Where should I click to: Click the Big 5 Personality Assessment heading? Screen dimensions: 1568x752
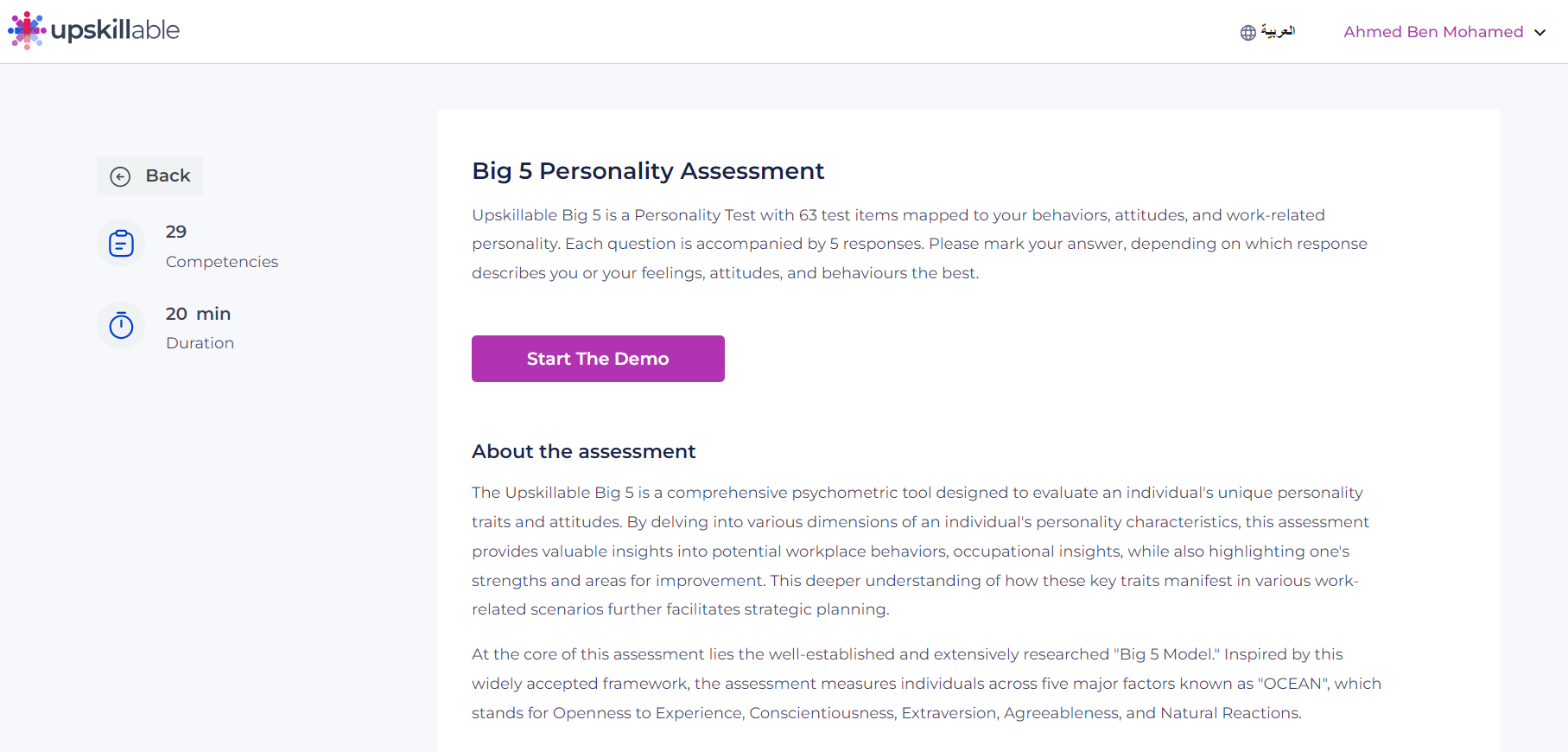[x=648, y=171]
